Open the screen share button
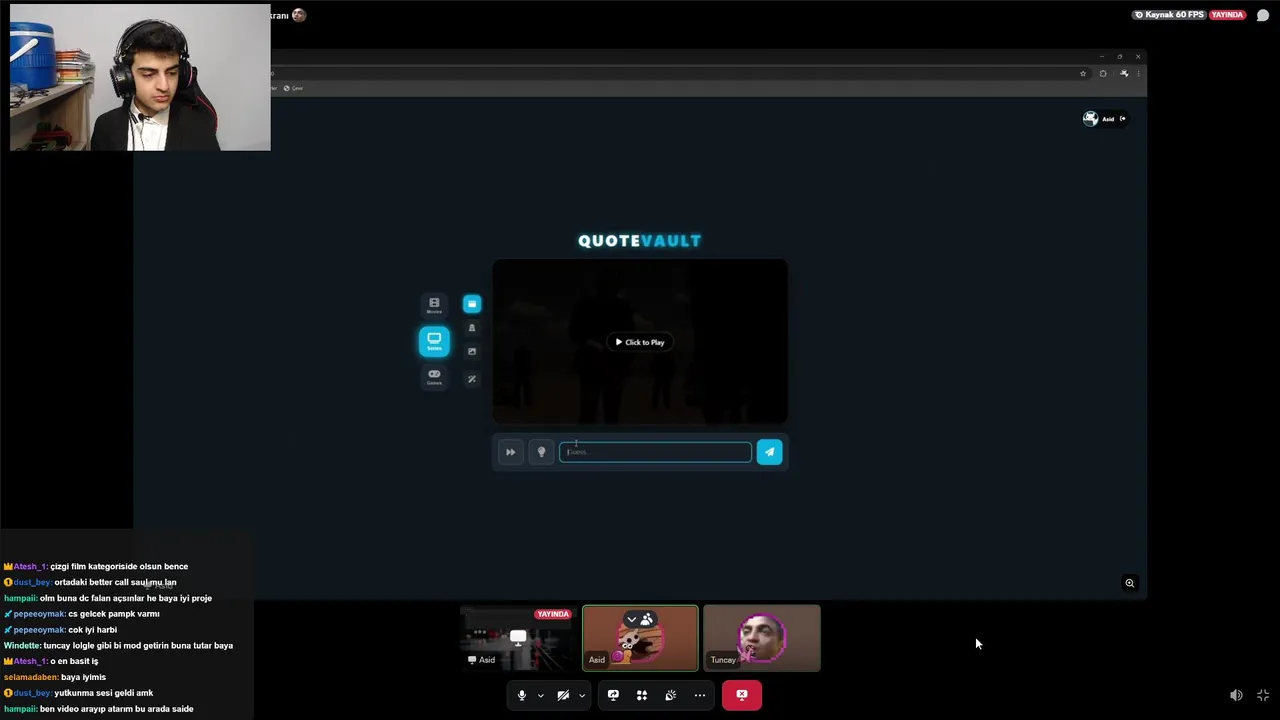Screen dimensions: 1280x720 pos(613,695)
